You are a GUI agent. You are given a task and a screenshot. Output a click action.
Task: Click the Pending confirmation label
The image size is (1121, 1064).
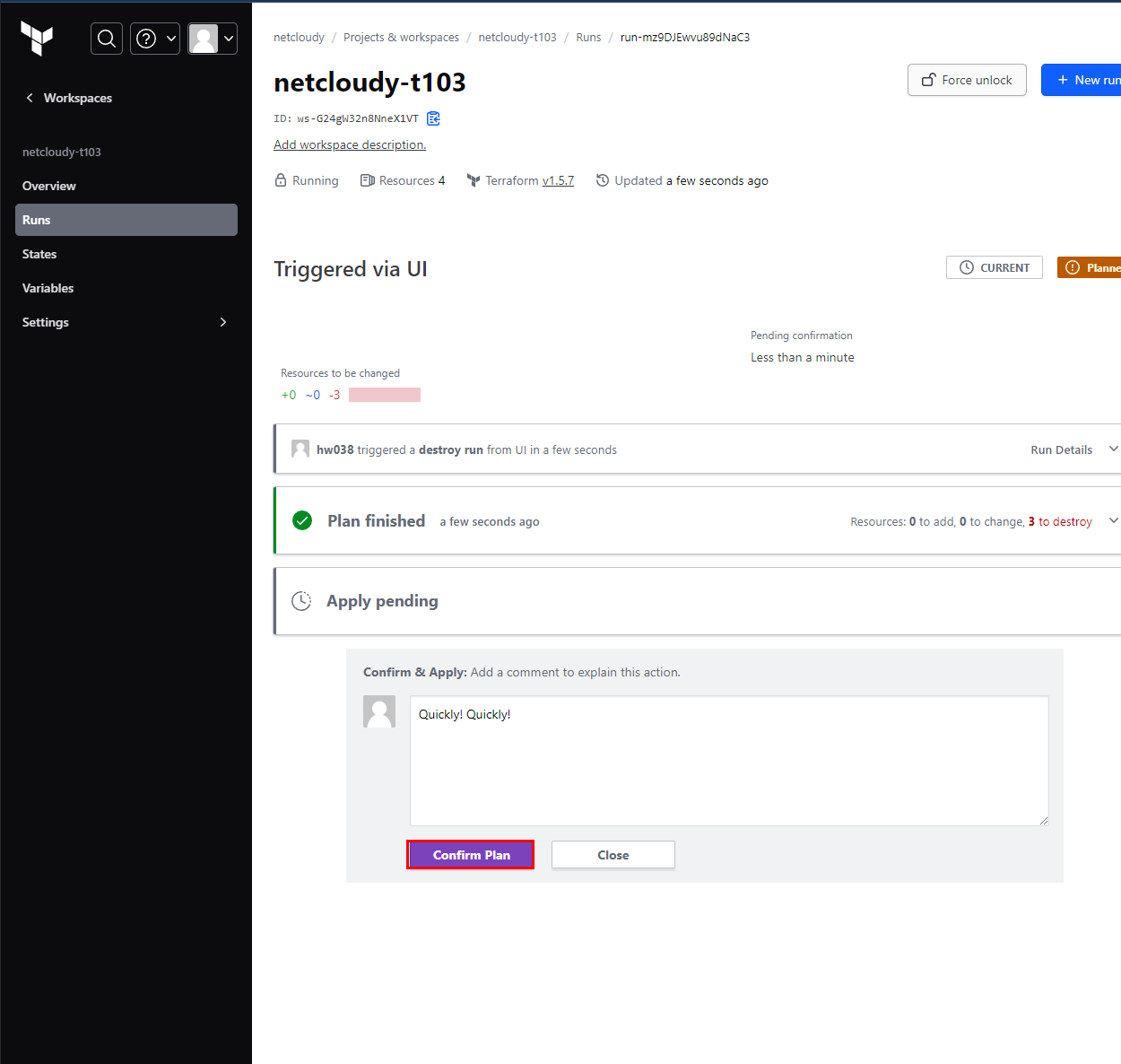(802, 336)
